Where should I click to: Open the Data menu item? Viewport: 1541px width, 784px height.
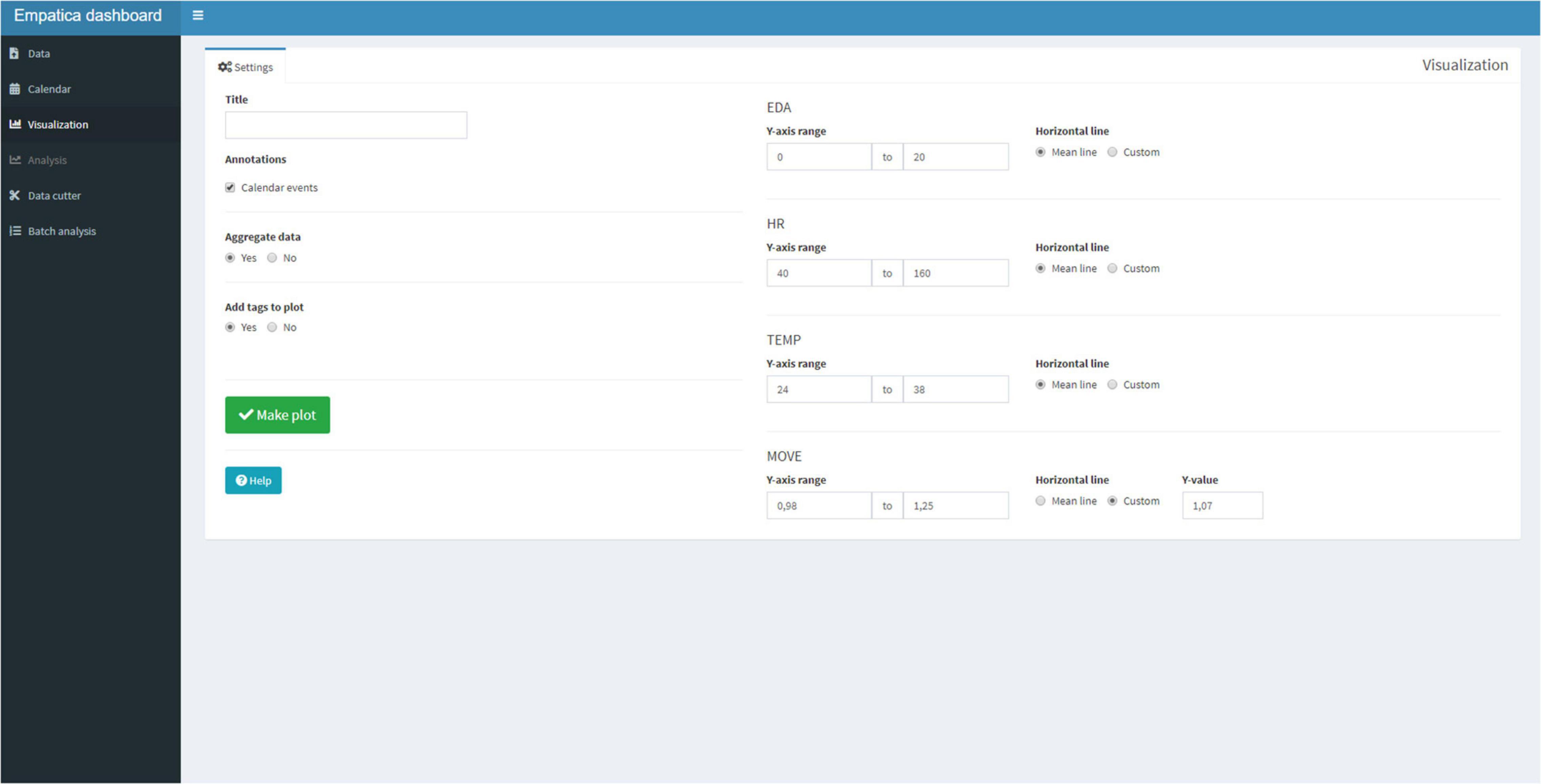coord(90,53)
